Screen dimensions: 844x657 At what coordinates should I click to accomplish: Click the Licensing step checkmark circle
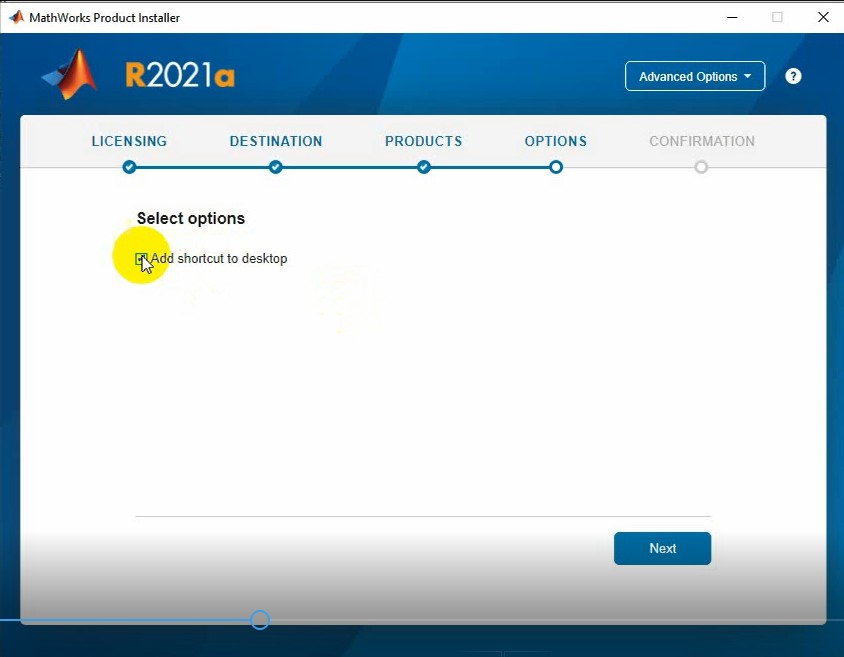coord(129,167)
